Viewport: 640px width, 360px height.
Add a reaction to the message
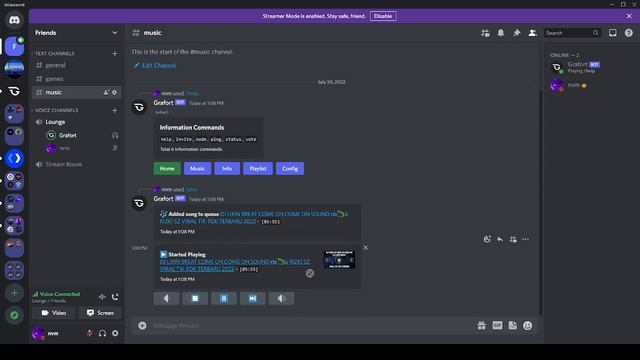tap(487, 240)
